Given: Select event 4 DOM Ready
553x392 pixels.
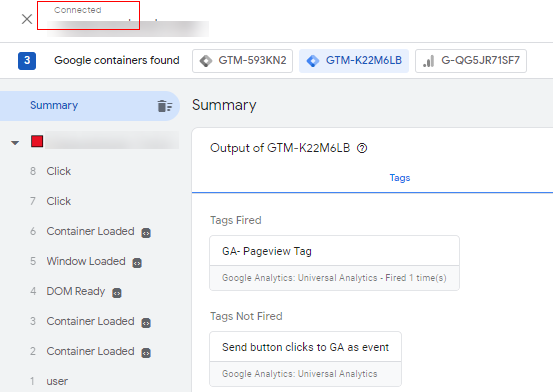Looking at the screenshot, I should coord(75,291).
